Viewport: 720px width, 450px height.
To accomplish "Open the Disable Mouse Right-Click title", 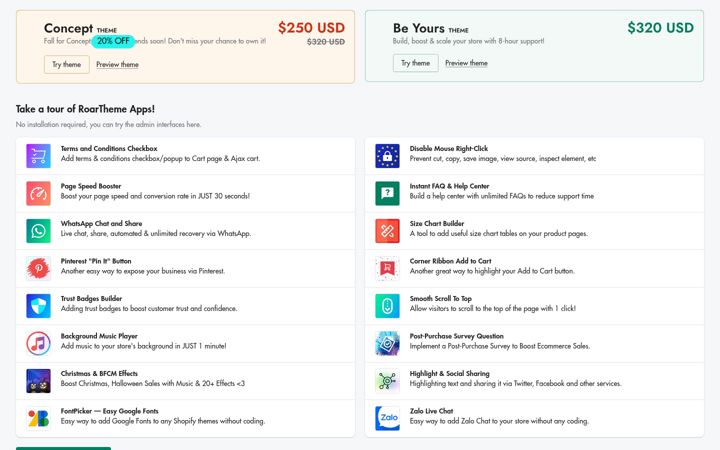I will coord(449,148).
